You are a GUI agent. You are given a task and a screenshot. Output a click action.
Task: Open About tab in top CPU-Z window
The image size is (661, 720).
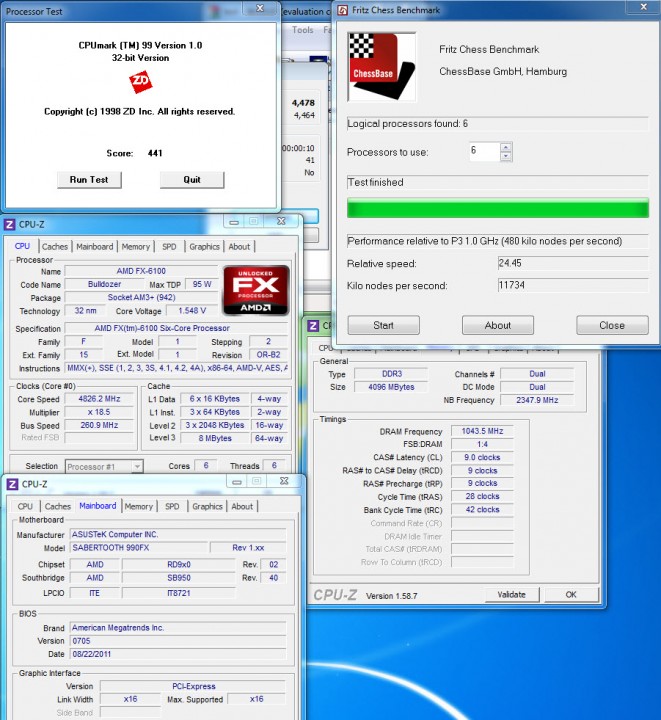point(239,247)
